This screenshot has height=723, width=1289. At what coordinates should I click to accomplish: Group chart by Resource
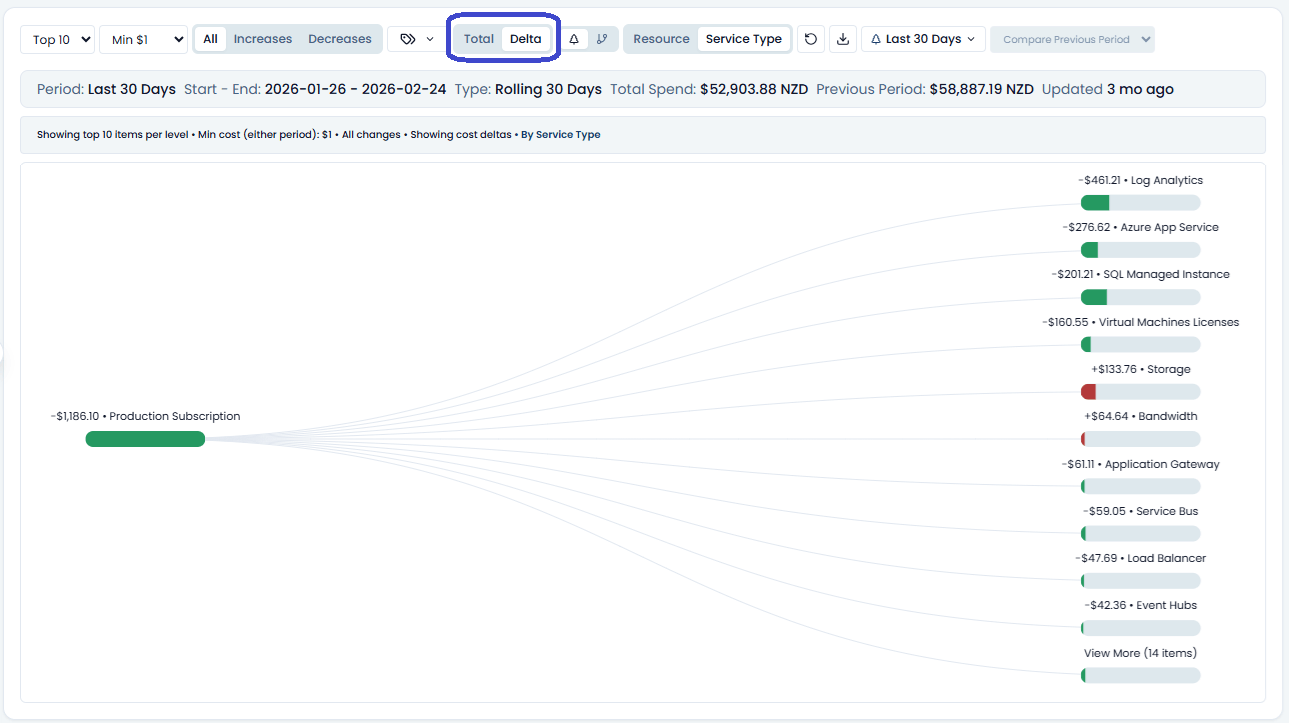(661, 39)
